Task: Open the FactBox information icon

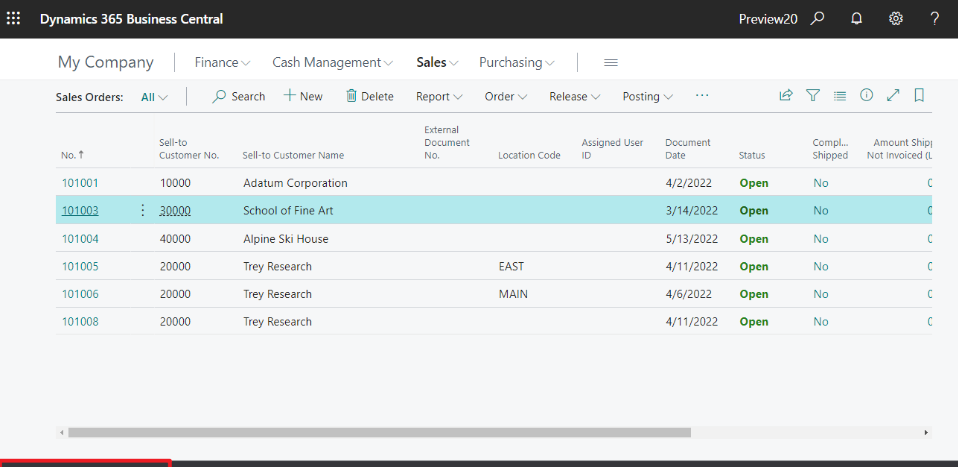Action: (x=866, y=95)
